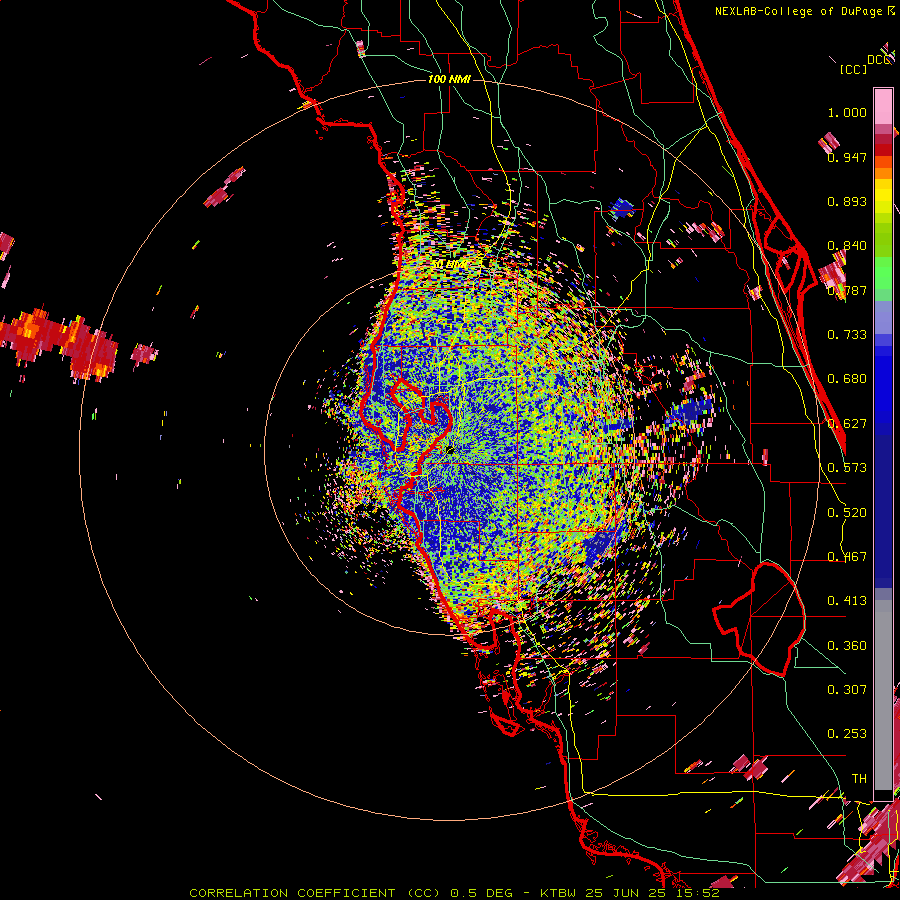Click the red-orange band near 0.947

click(x=883, y=162)
